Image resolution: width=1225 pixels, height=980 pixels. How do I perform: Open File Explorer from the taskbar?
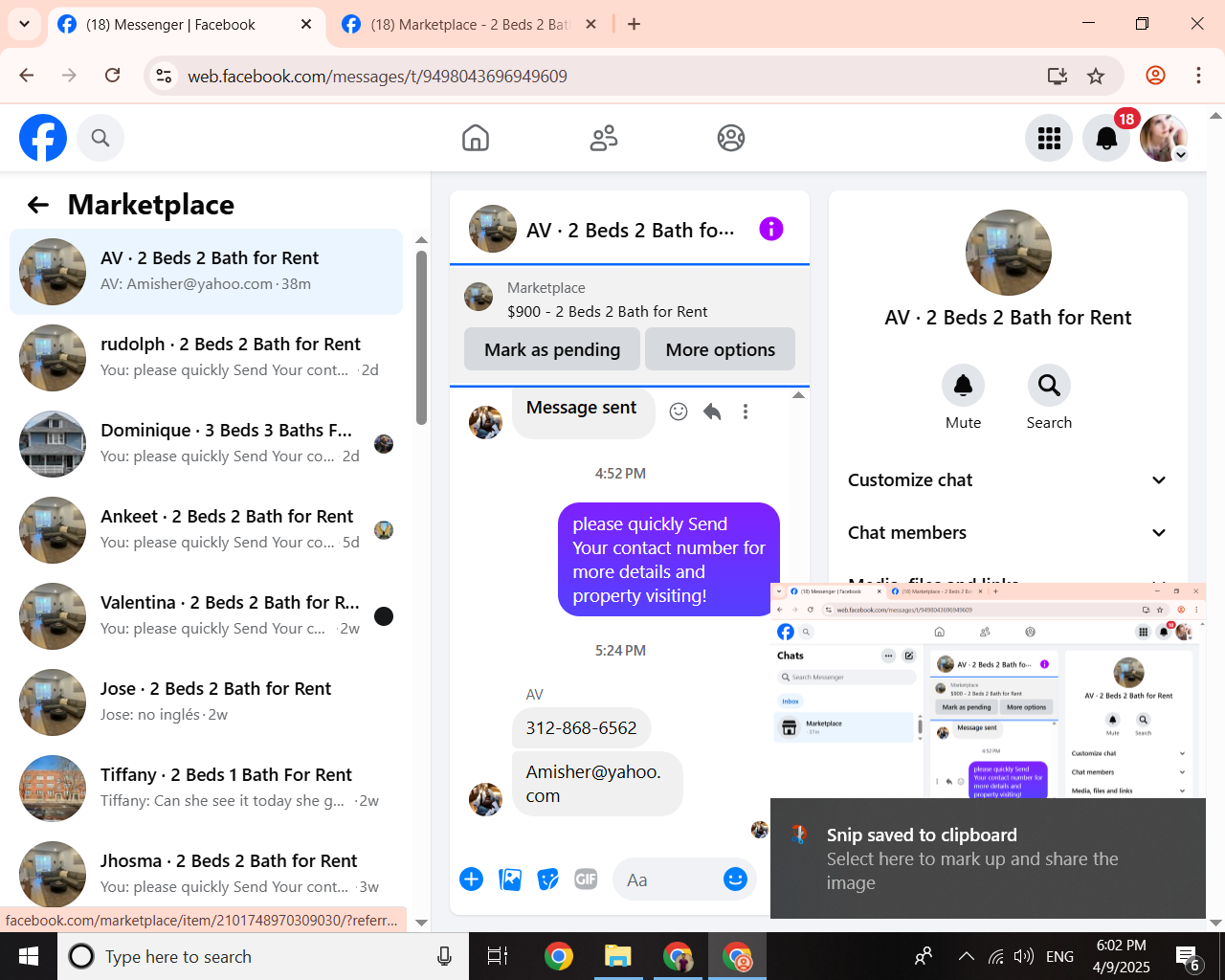618,956
